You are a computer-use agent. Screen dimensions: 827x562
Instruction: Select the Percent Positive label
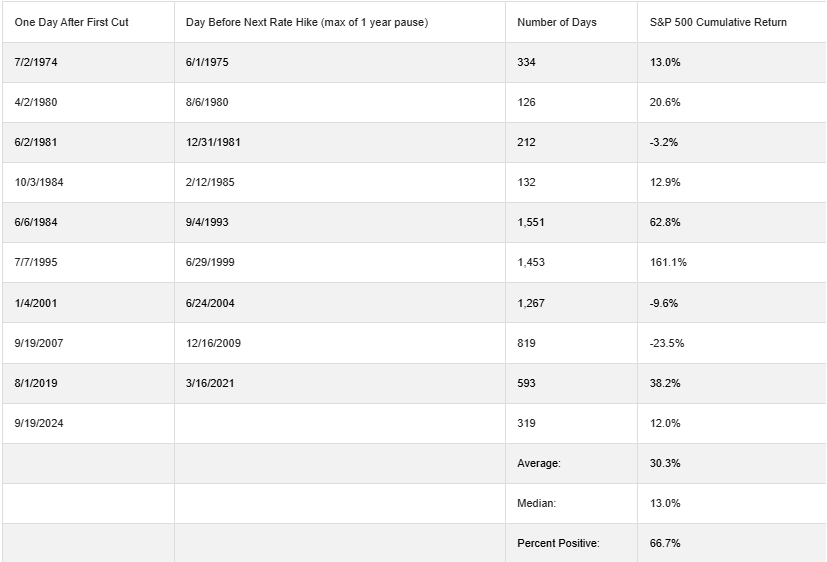558,543
